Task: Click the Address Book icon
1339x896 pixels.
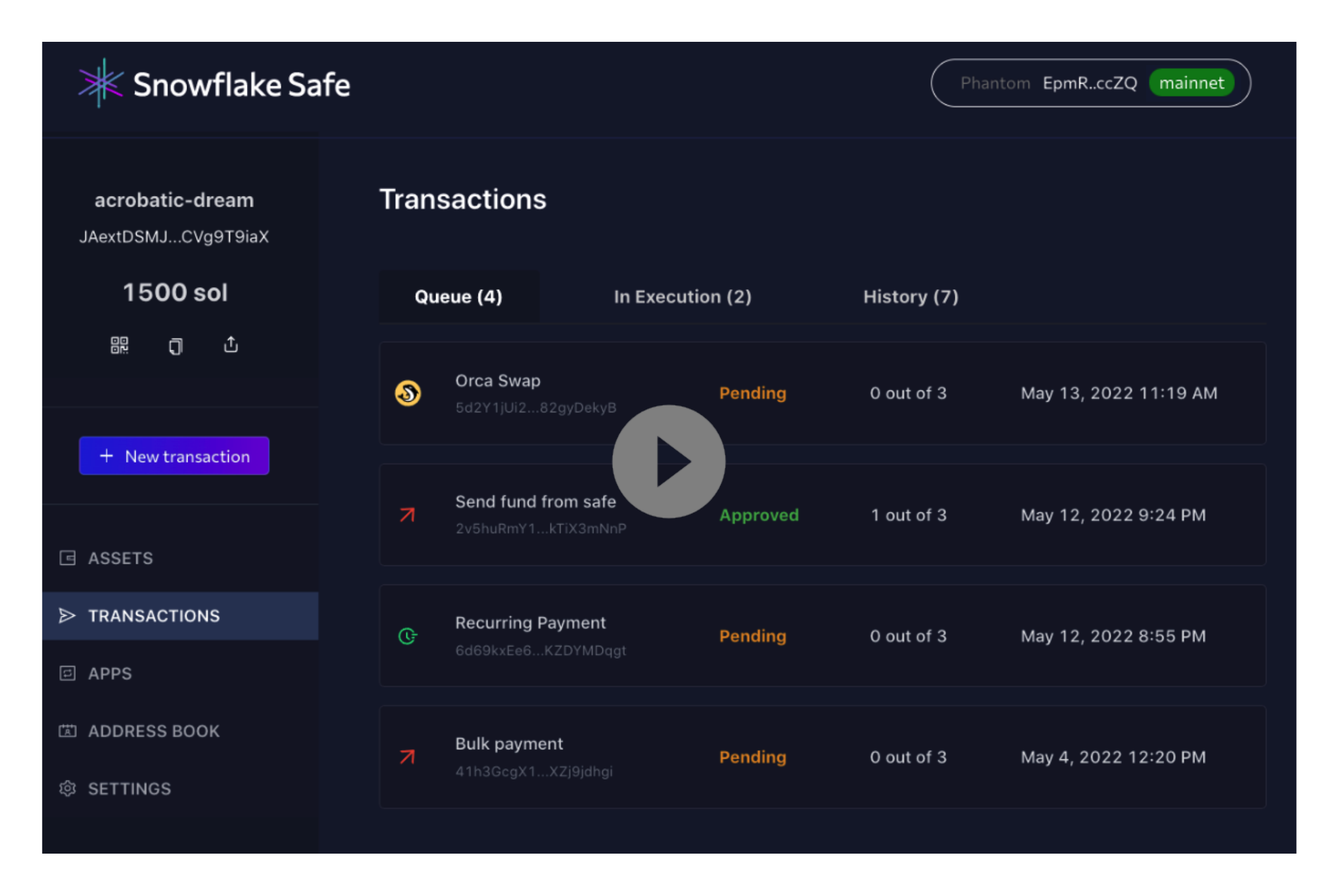Action: click(67, 730)
